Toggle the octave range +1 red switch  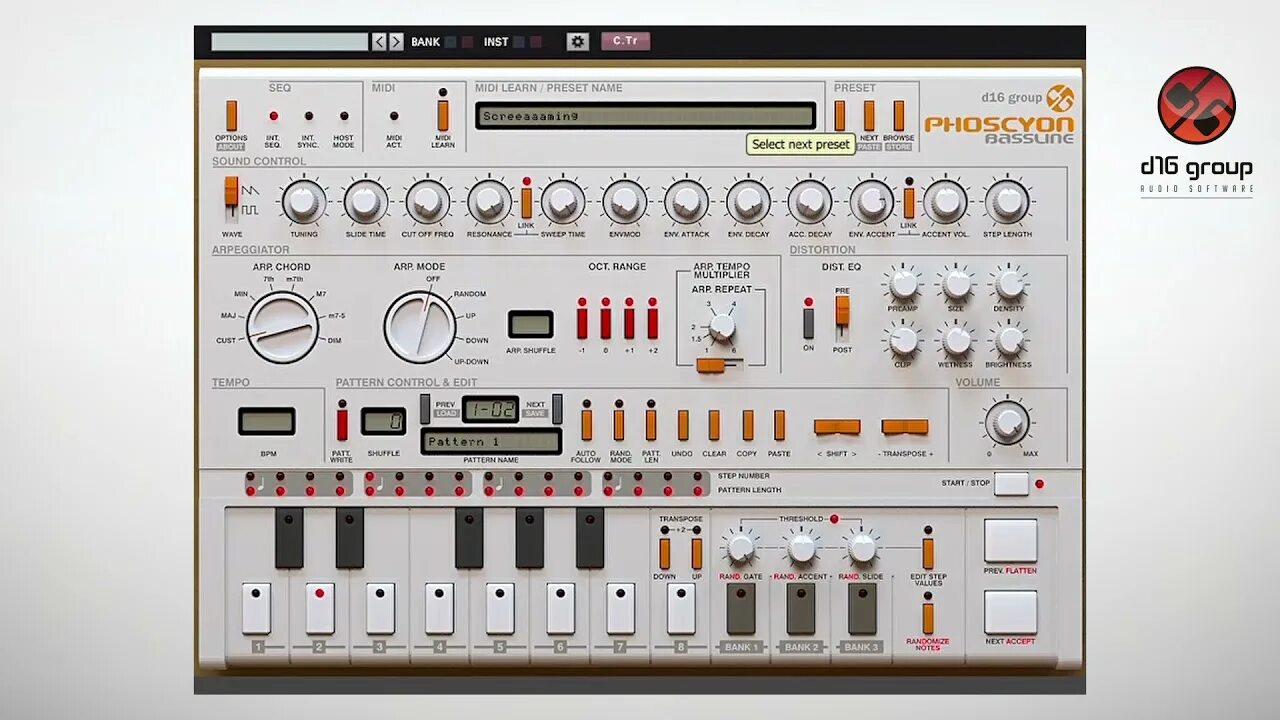click(x=629, y=323)
